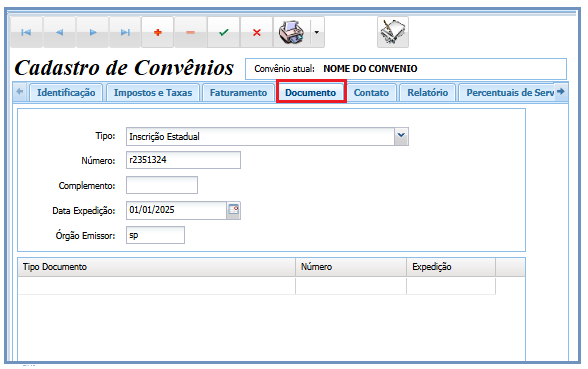Delete record with the minus button
588x369 pixels.
[x=190, y=33]
